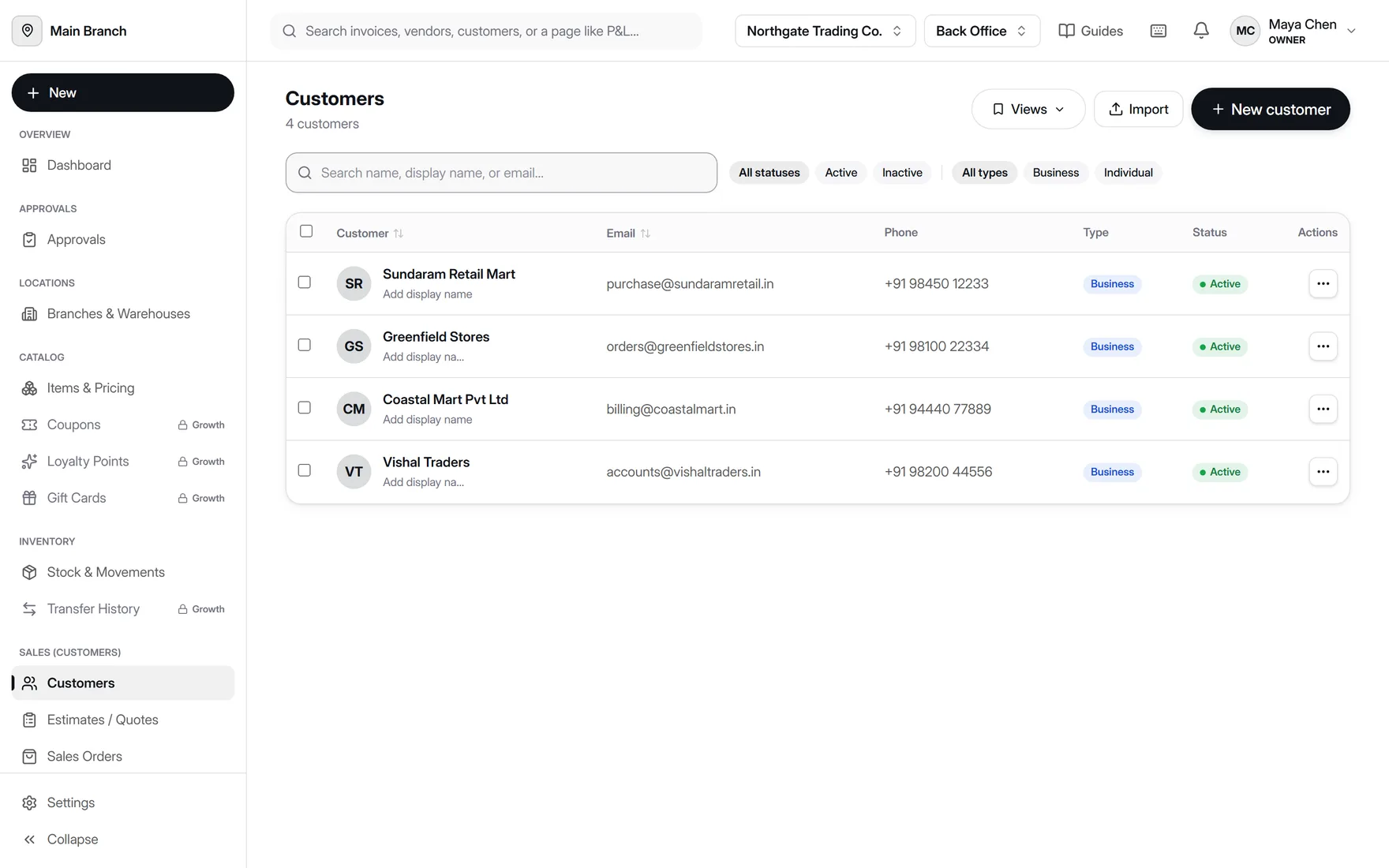The image size is (1389, 868).
Task: Focus the customer name search box
Action: 501,173
